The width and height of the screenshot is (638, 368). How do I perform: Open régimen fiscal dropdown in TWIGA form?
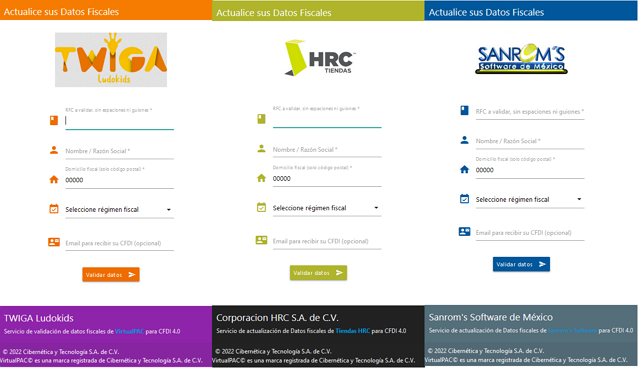coord(119,210)
